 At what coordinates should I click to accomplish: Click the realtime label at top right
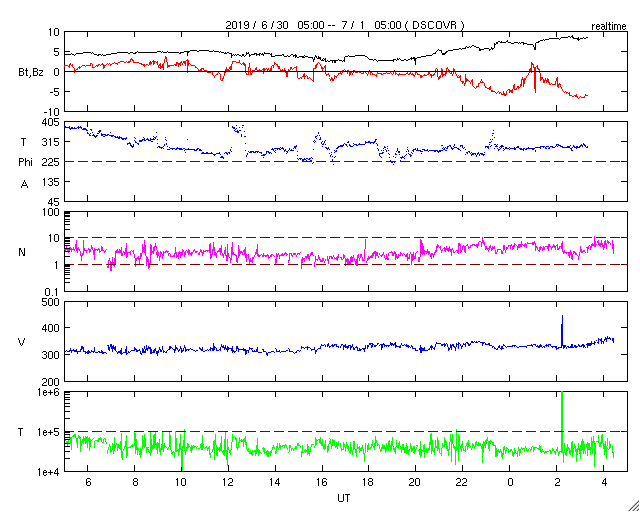tap(610, 24)
